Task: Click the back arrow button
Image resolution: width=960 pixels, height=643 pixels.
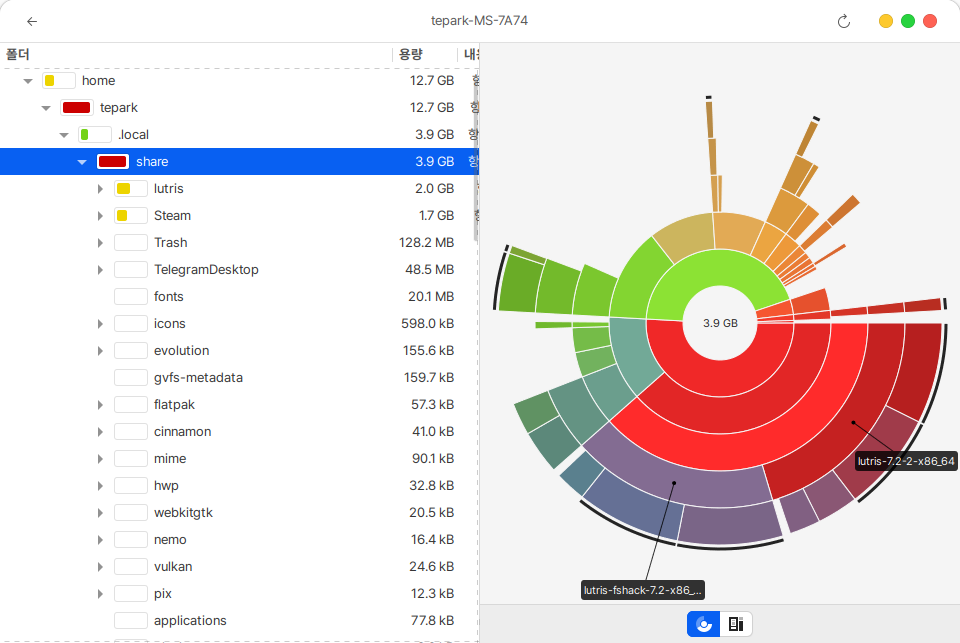Action: (32, 21)
